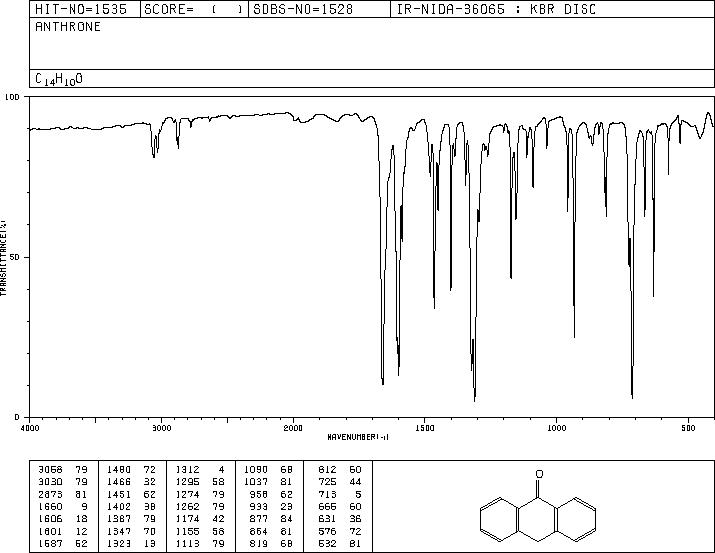
Task: Select peak 1090 in the table
Action: (x=256, y=470)
